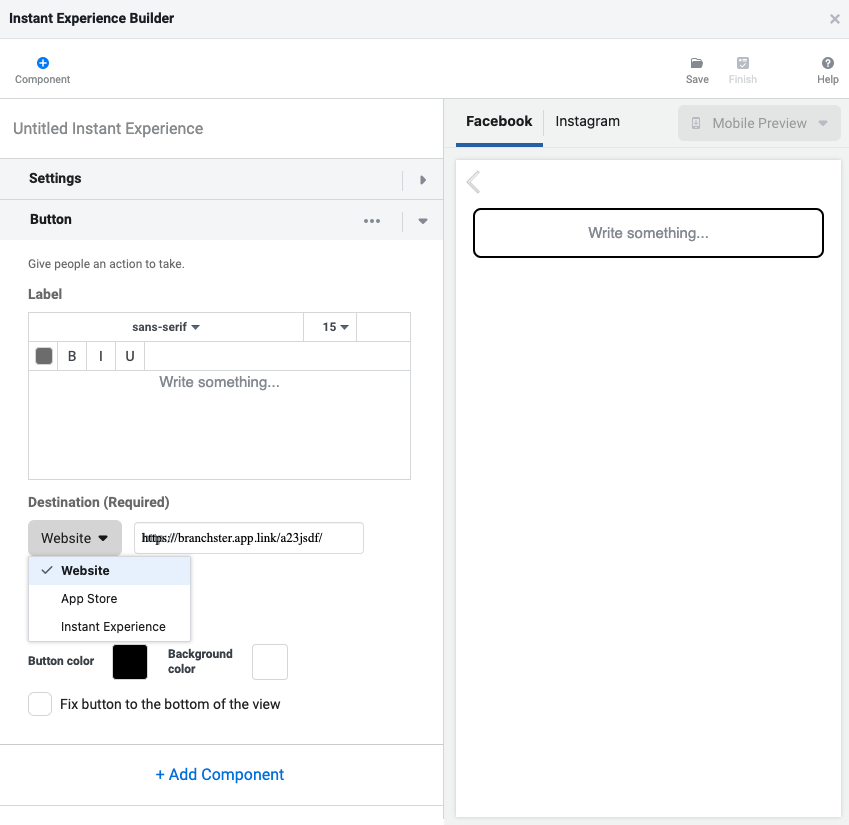Click the blue plus Component icon
849x825 pixels.
point(43,63)
